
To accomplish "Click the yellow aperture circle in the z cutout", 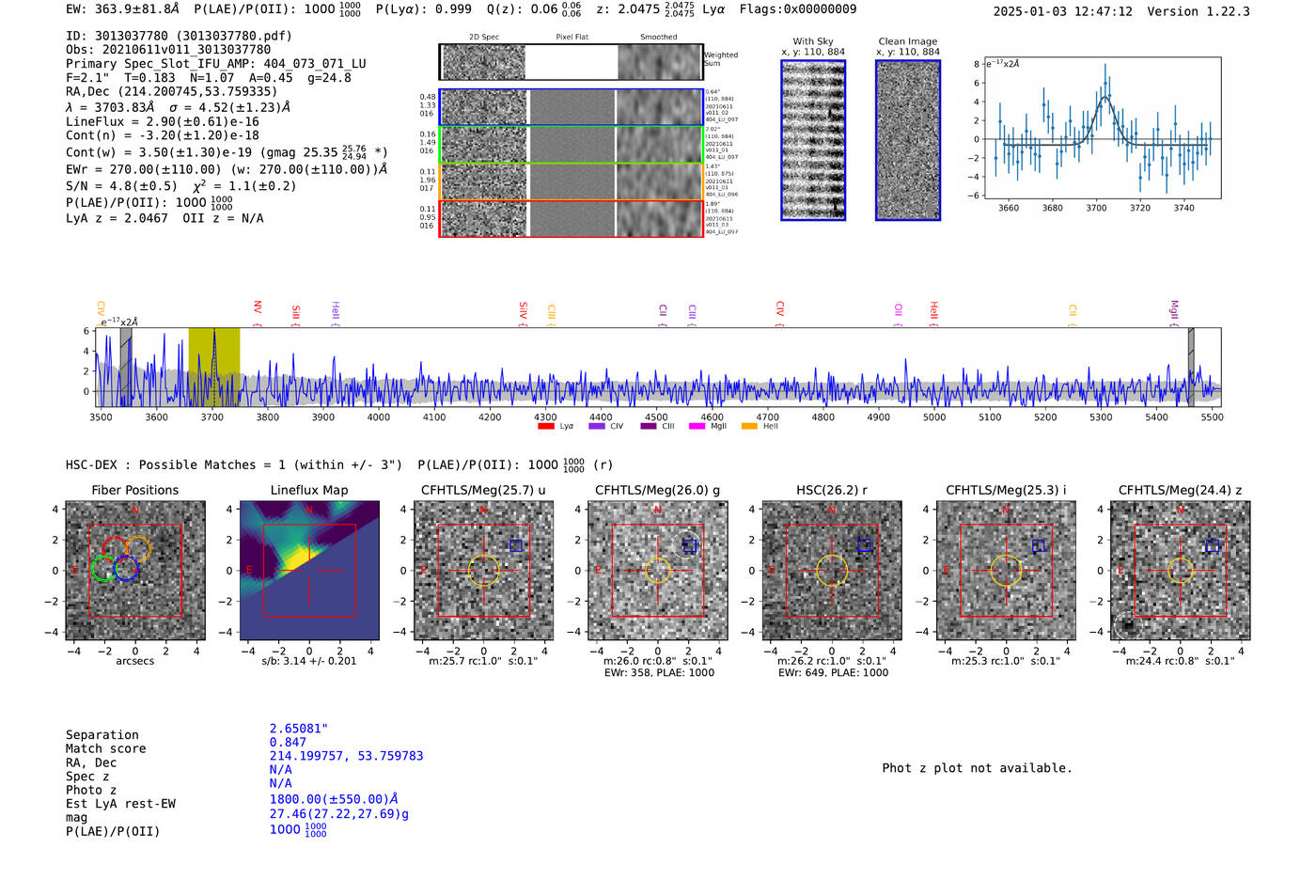I will pyautogui.click(x=1181, y=571).
